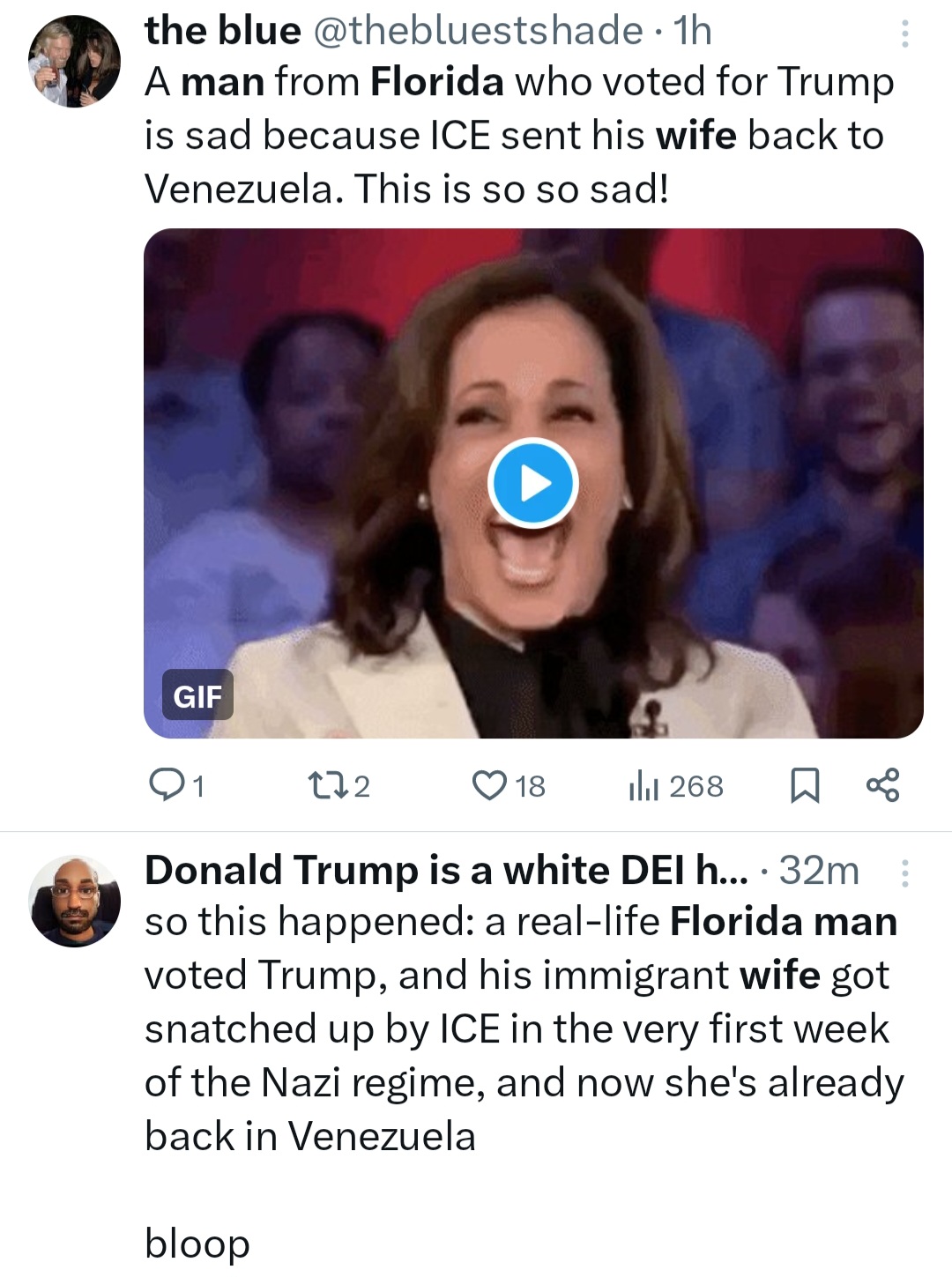
Task: Bookmark the blue's tweet
Action: [x=804, y=784]
